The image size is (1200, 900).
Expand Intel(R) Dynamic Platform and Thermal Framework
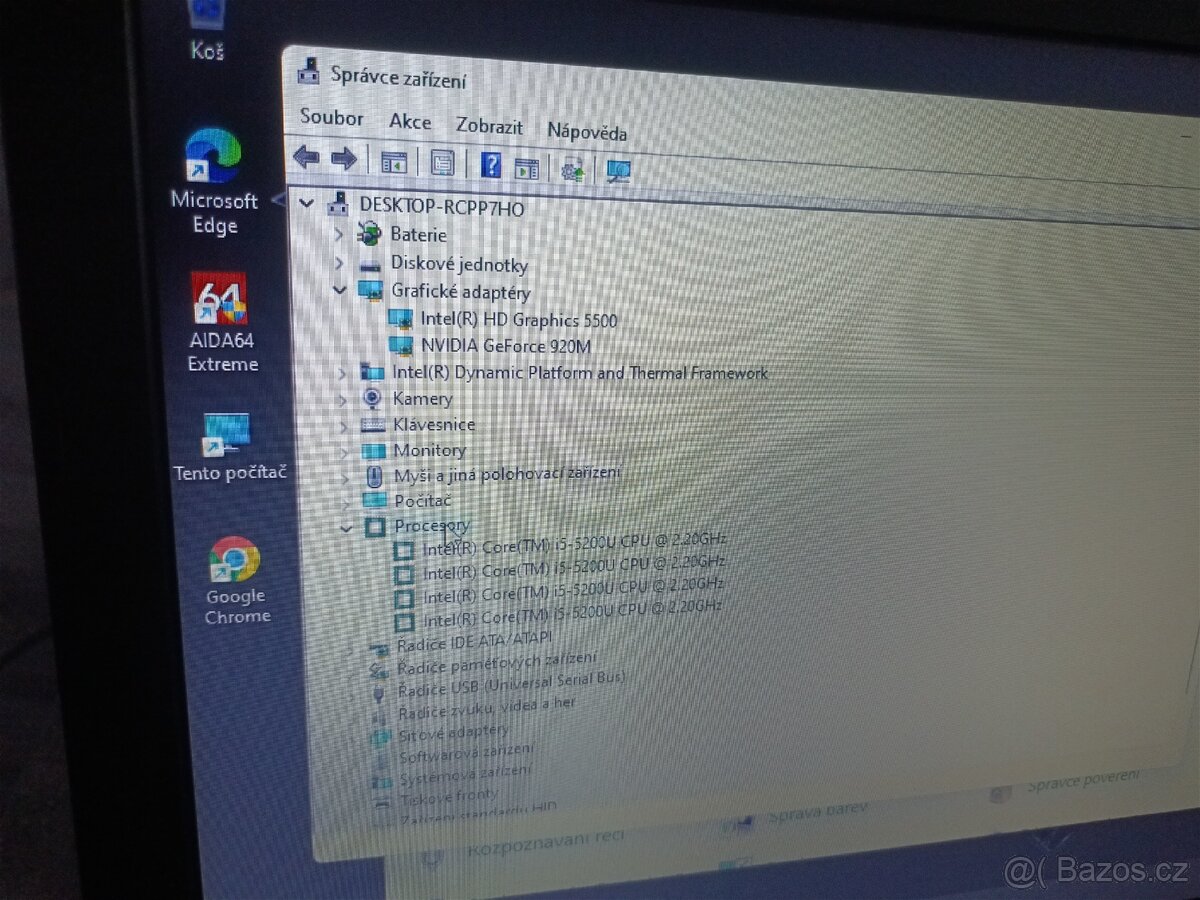tap(342, 372)
